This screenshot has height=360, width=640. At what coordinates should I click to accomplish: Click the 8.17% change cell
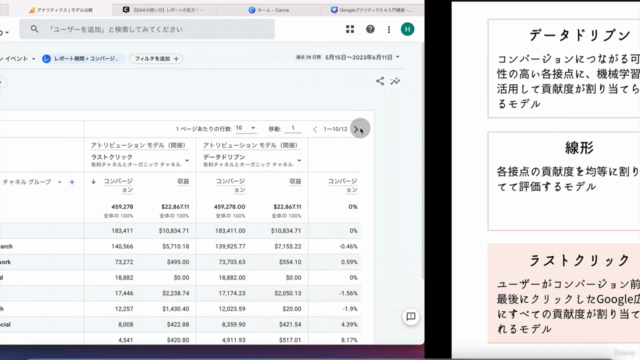(x=349, y=340)
